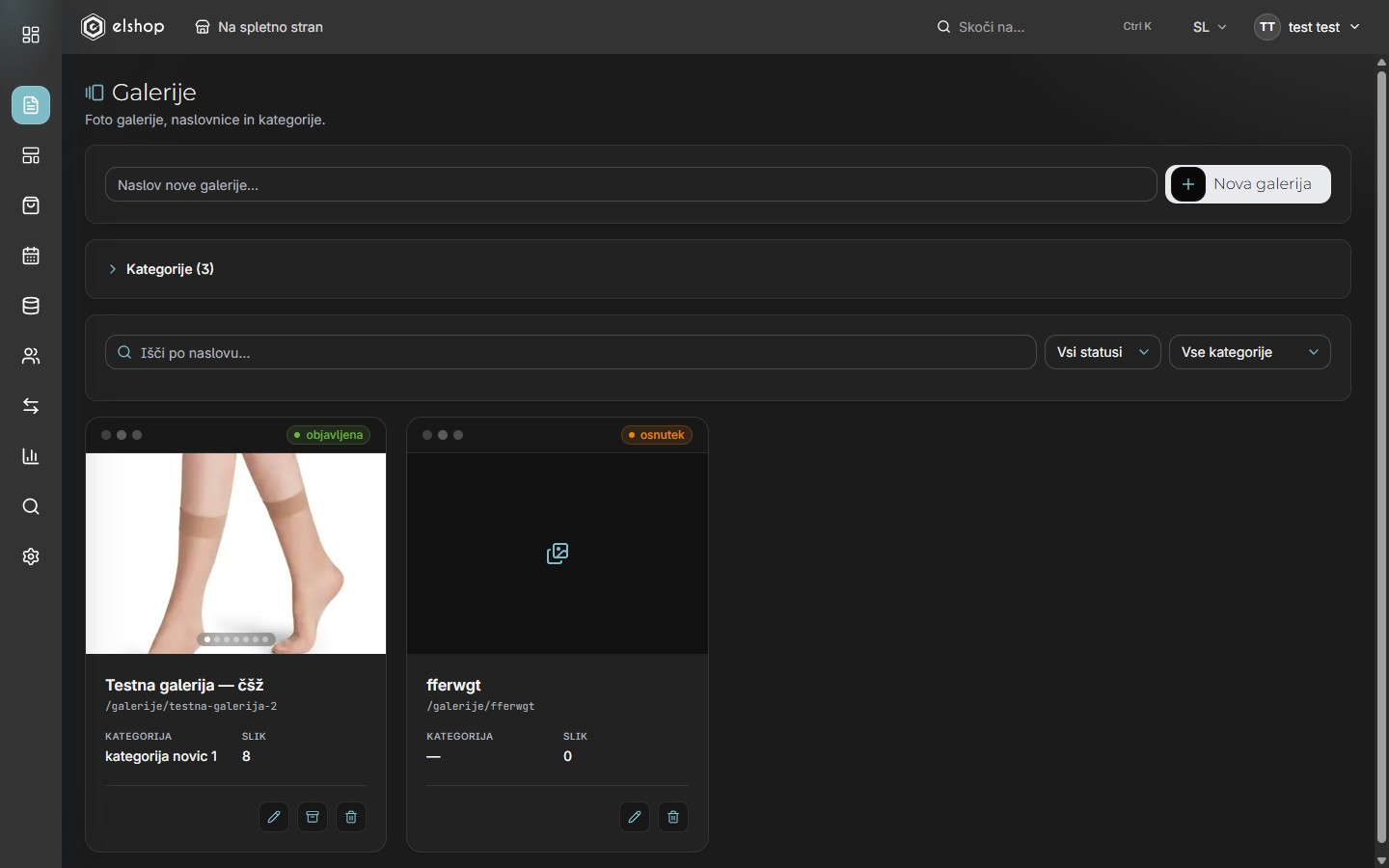This screenshot has width=1389, height=868.
Task: Focus the Išči po naslovu search field
Action: tap(571, 352)
